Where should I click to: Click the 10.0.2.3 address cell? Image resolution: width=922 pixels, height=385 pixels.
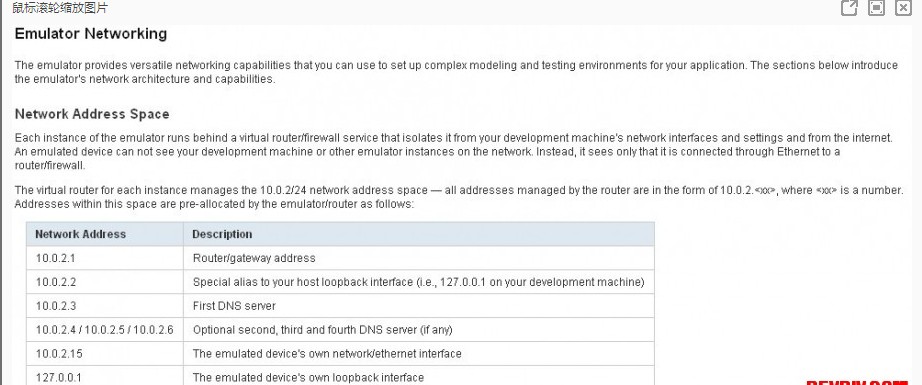(x=105, y=306)
